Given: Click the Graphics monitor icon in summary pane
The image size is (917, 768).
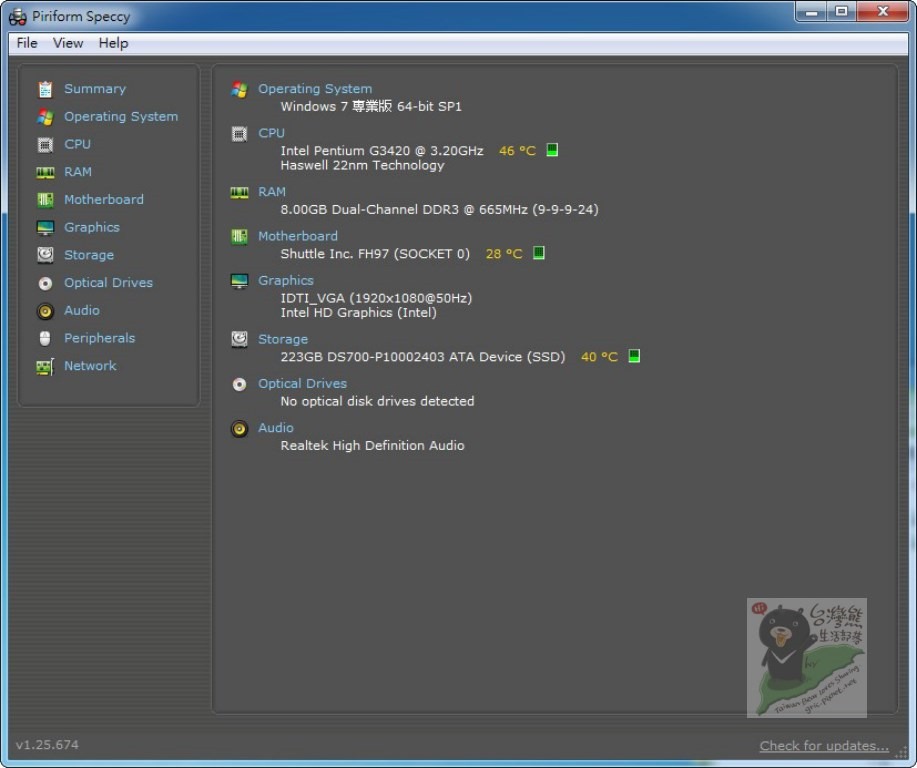Looking at the screenshot, I should (239, 281).
